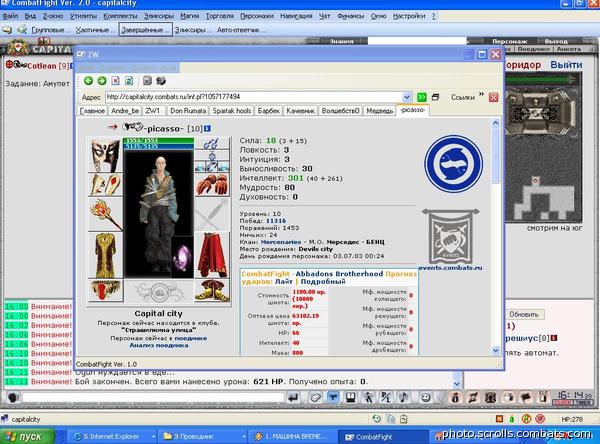Open the Магия menu
This screenshot has height=444, width=600.
click(x=189, y=16)
